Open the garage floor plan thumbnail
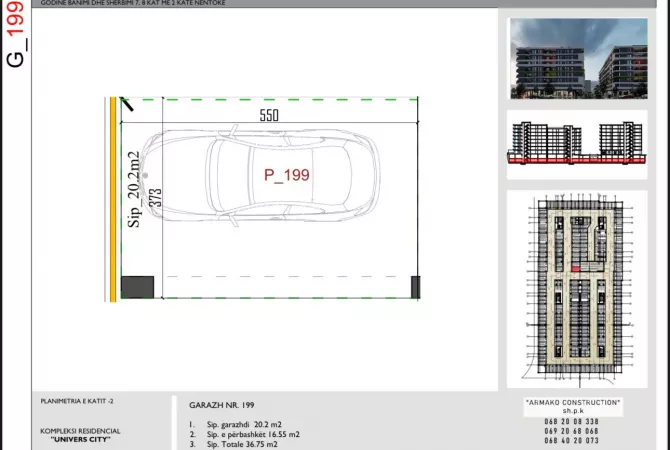The width and height of the screenshot is (670, 450). click(x=579, y=289)
